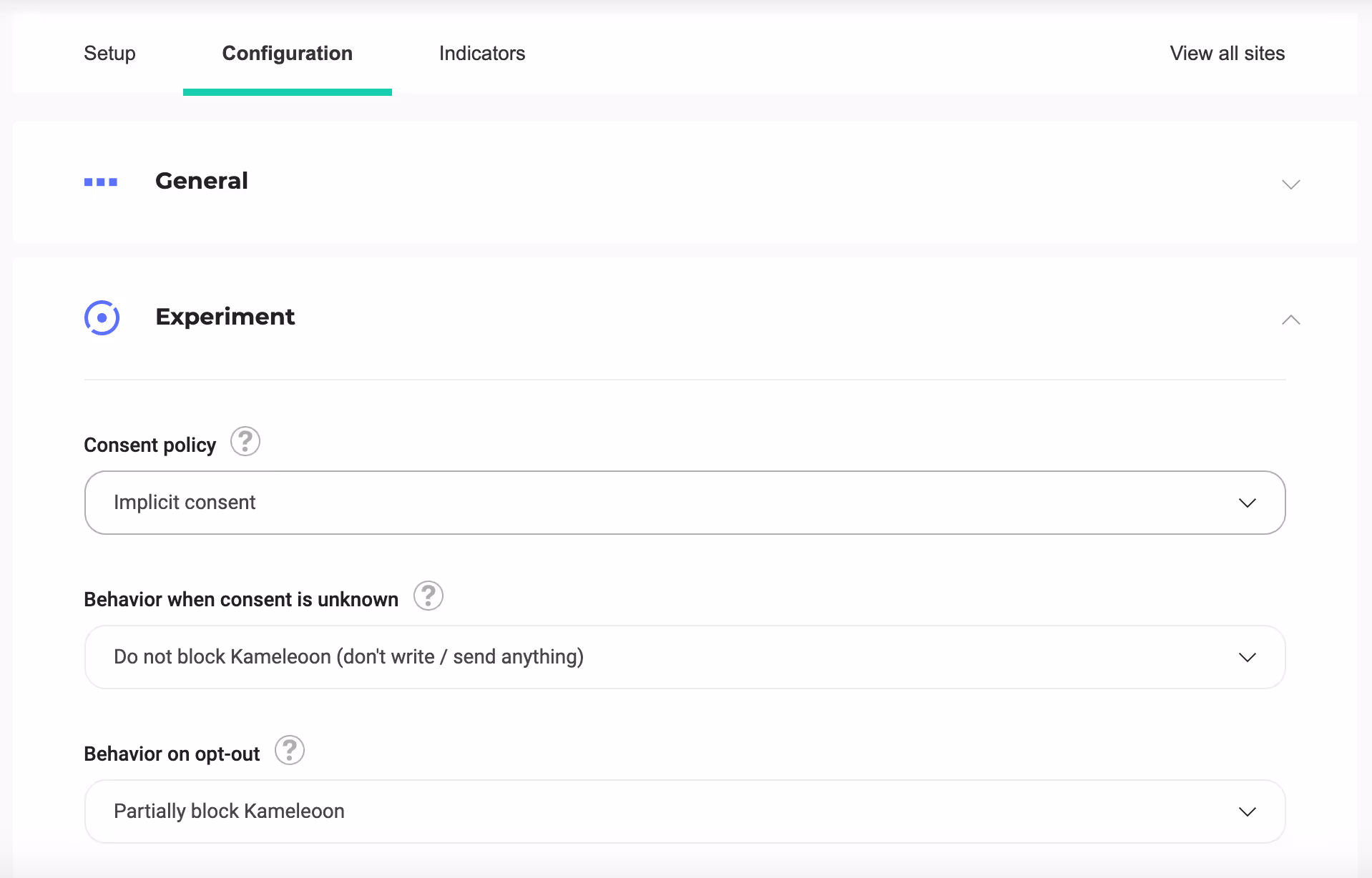Click the Experiment section header
The height and width of the screenshot is (878, 1372).
(x=225, y=317)
